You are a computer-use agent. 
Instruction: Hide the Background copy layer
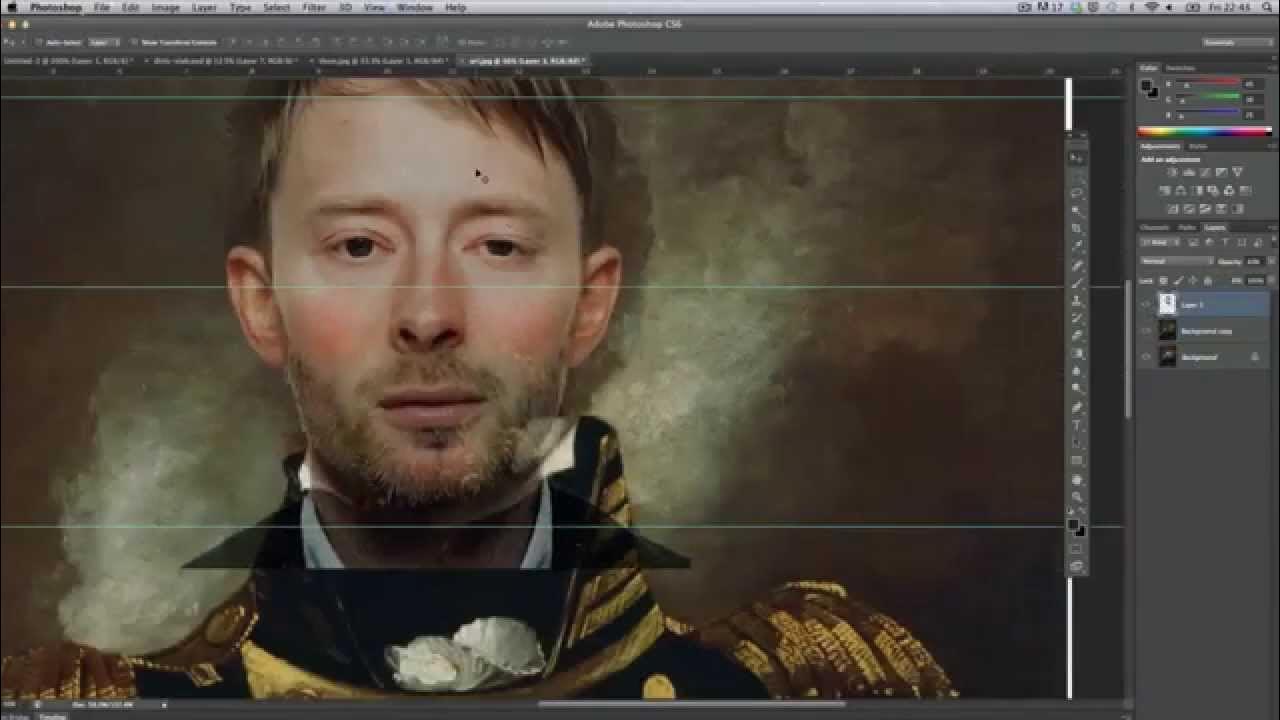[1146, 331]
